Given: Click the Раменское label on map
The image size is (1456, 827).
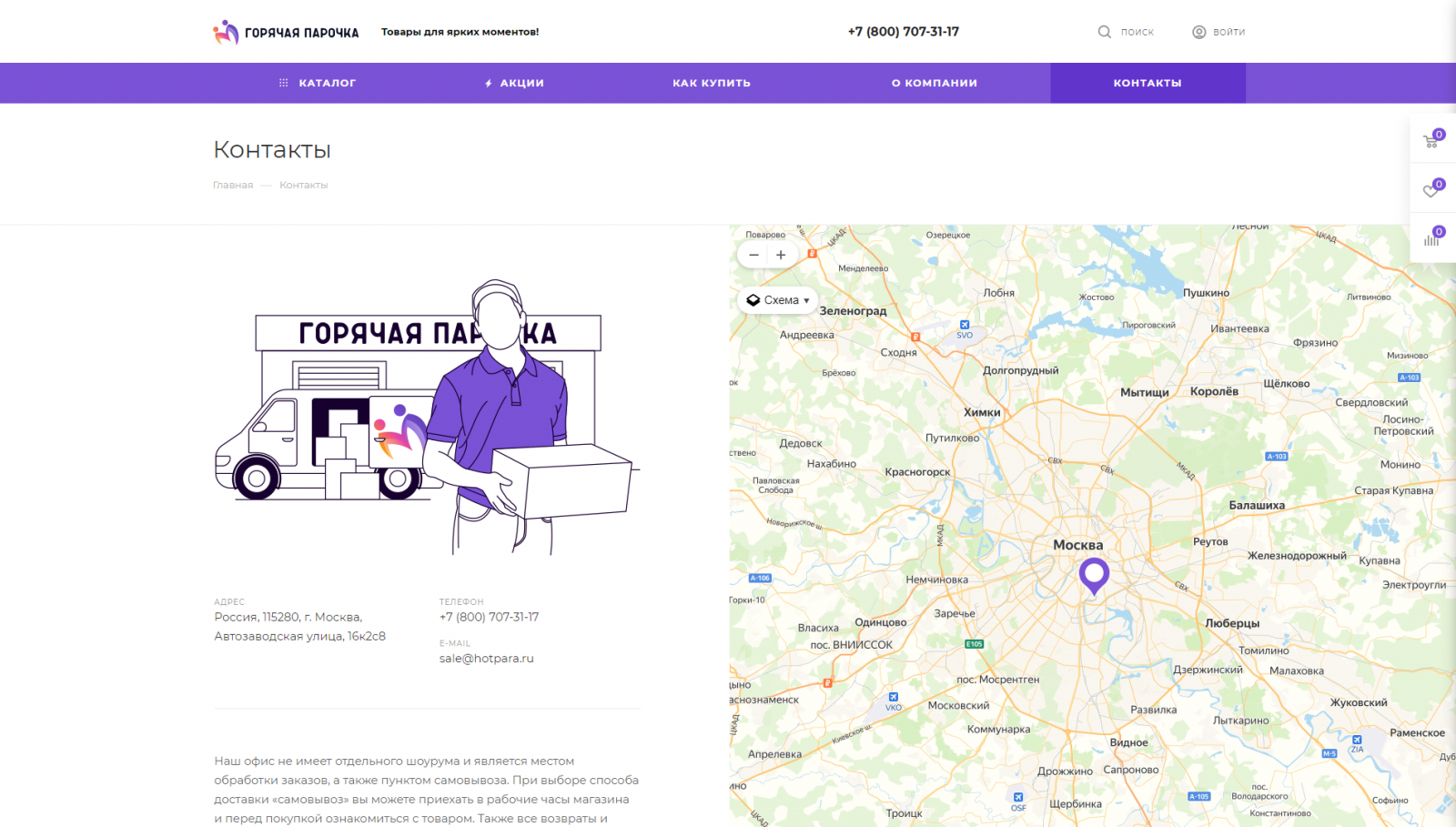Looking at the screenshot, I should pos(1417,732).
